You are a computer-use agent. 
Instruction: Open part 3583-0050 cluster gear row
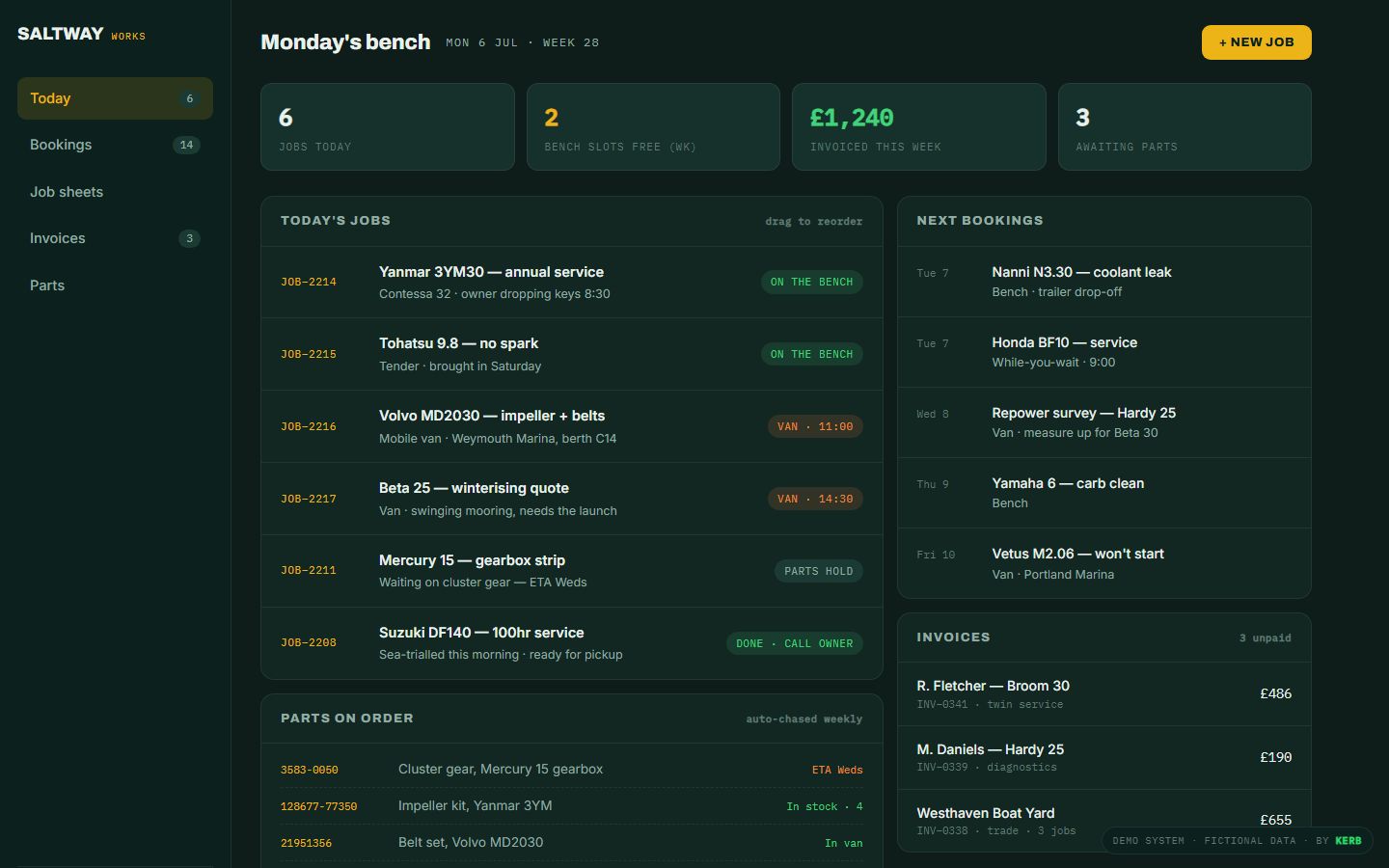click(x=572, y=770)
